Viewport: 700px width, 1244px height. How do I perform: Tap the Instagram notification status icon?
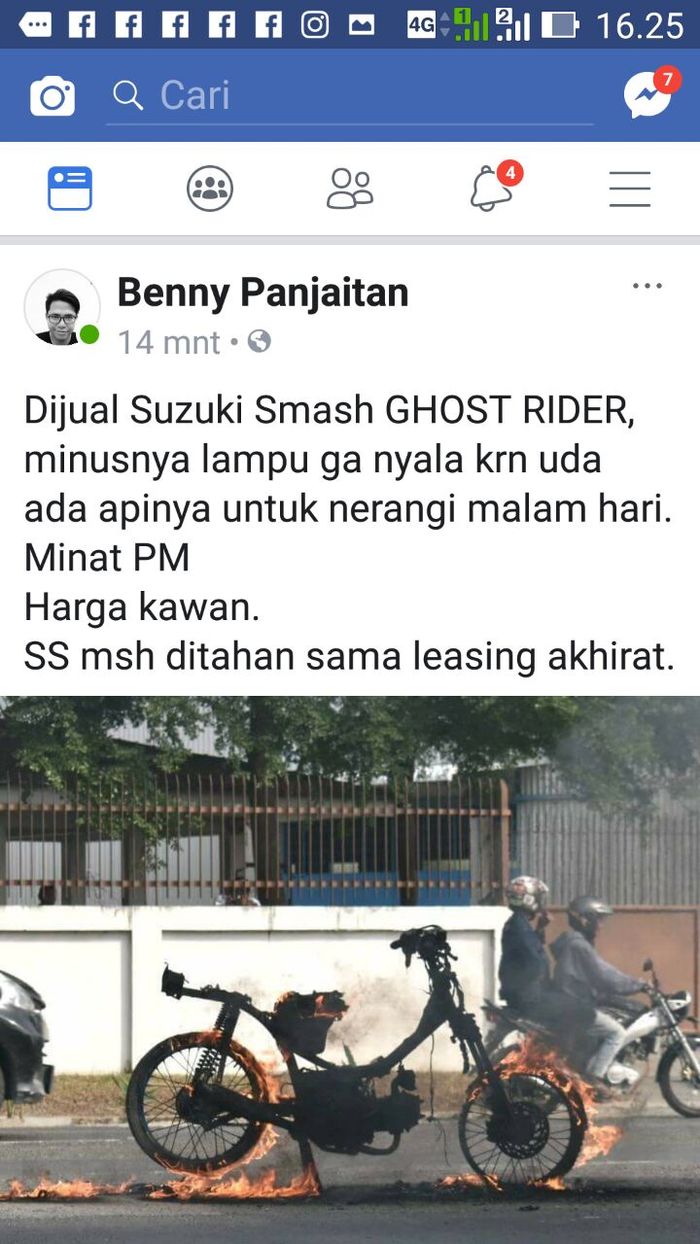315,25
